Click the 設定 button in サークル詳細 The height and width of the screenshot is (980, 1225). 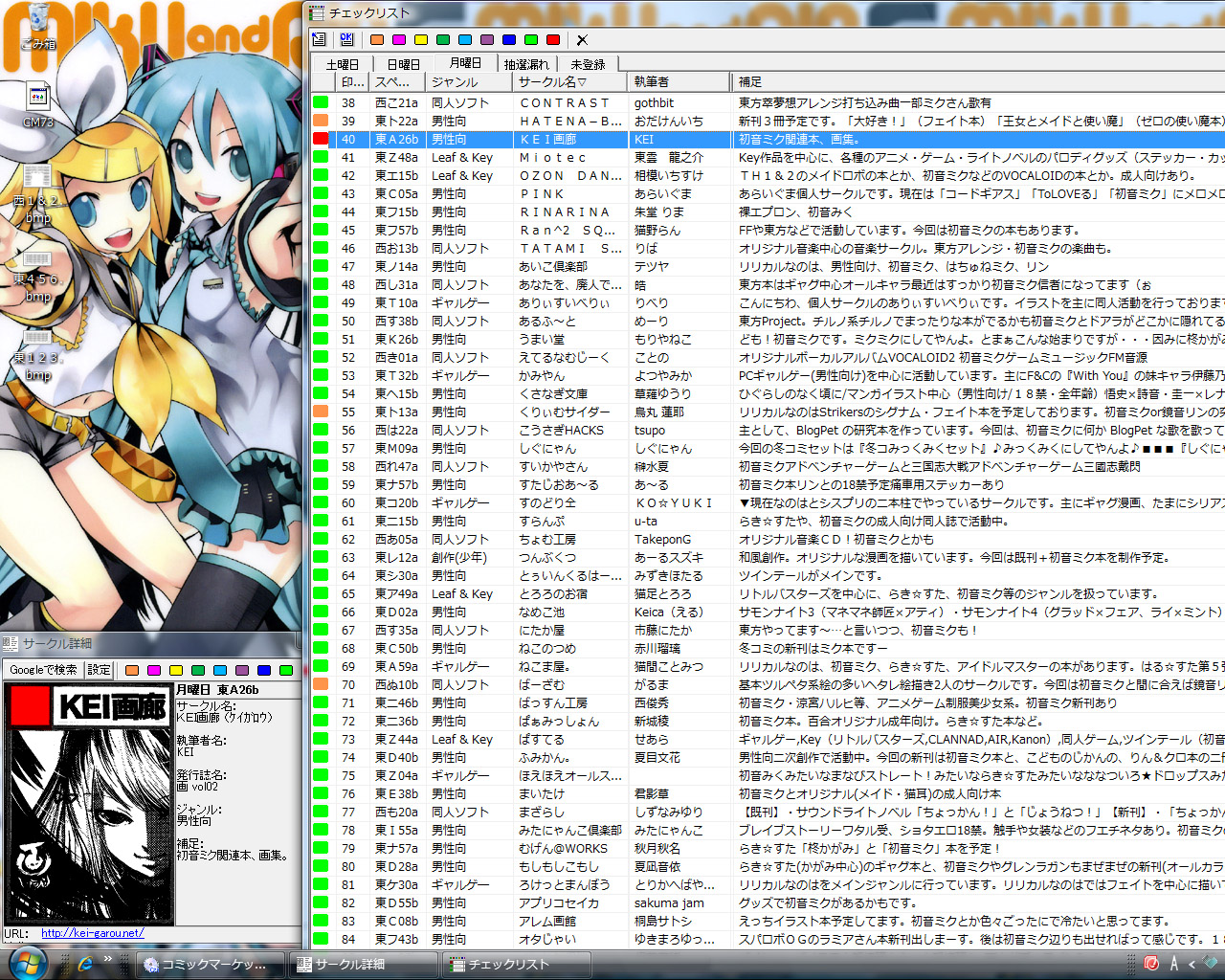[99, 670]
